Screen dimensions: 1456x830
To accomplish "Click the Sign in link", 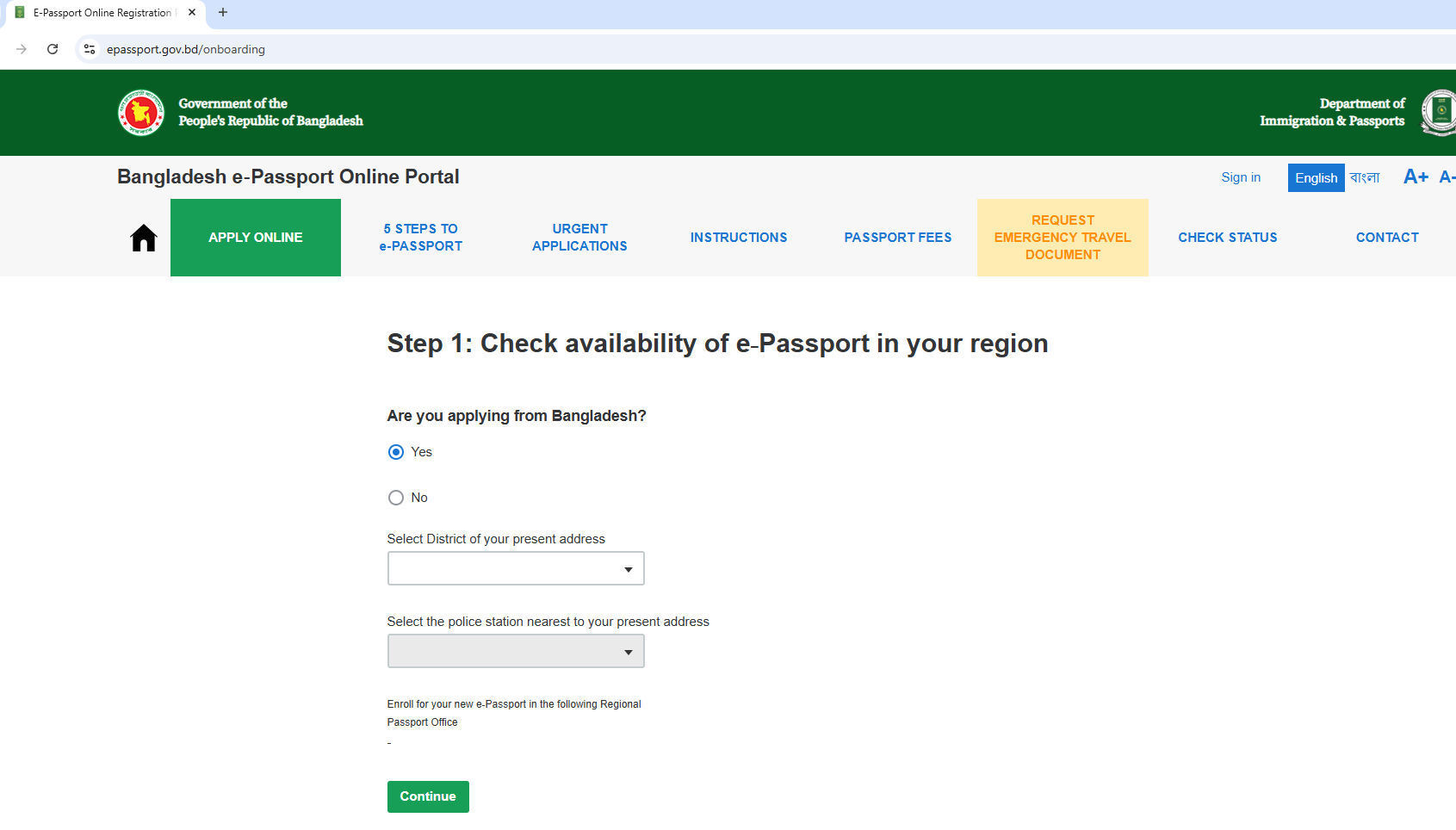I will (1241, 177).
